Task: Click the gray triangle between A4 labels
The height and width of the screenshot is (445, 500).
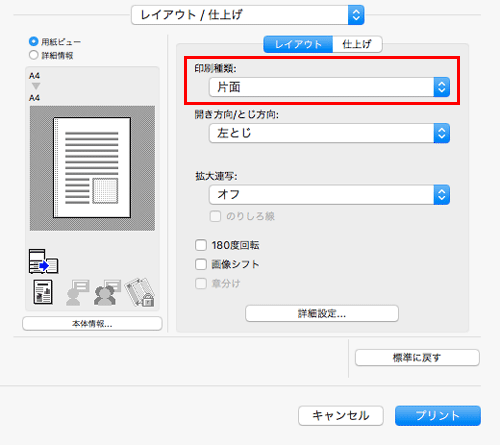Action: pyautogui.click(x=36, y=86)
